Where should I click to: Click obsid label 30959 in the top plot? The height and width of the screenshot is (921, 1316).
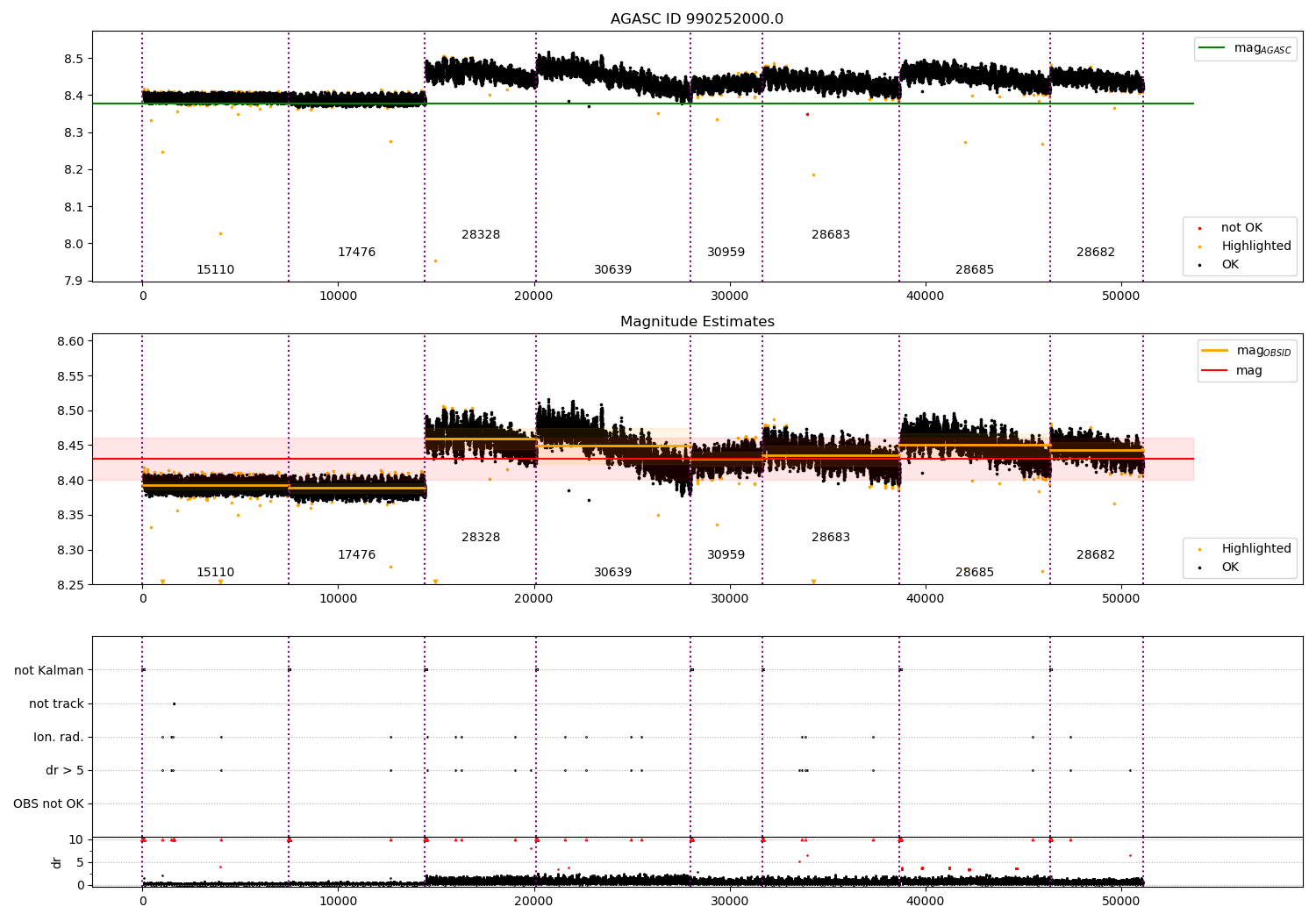(726, 253)
